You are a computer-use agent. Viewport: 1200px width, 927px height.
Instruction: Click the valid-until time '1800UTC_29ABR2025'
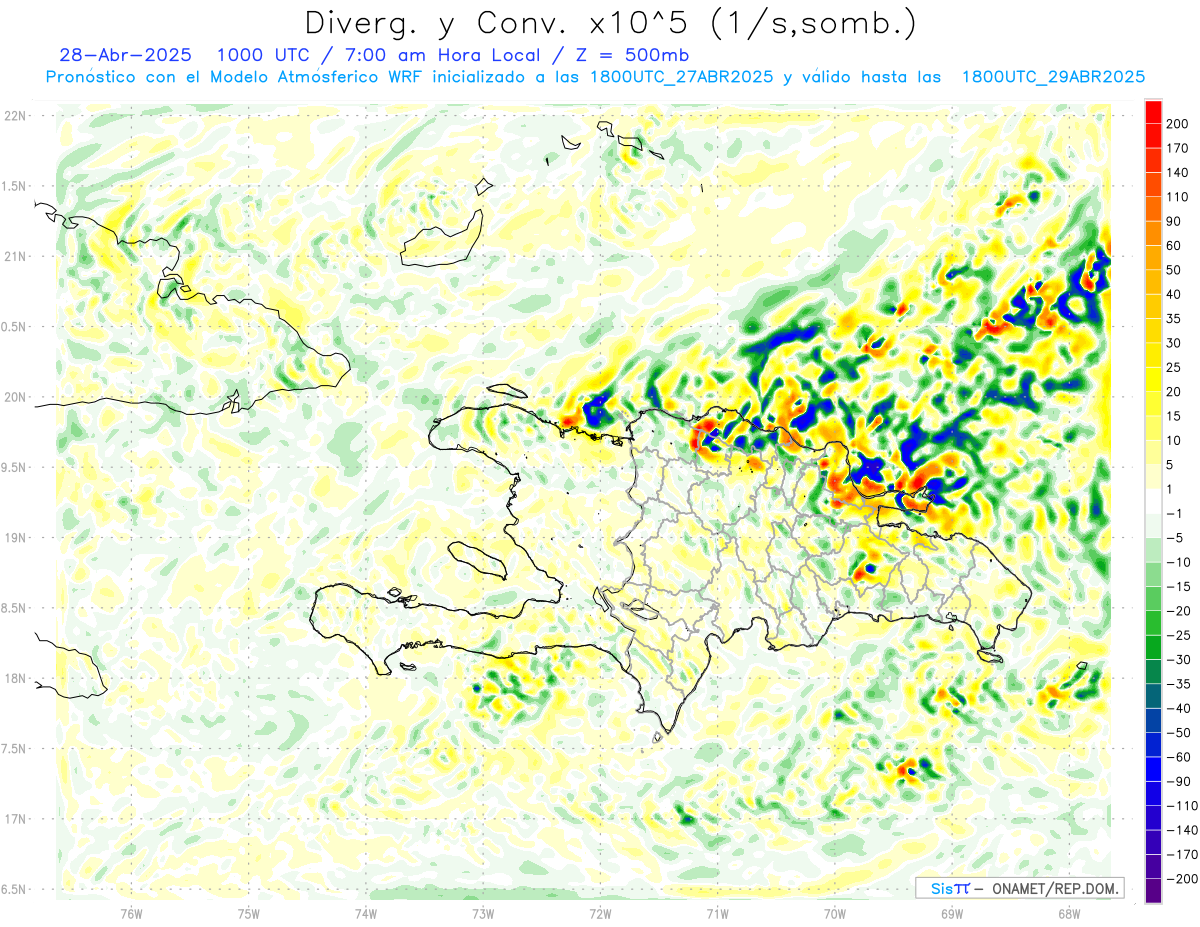pos(1053,77)
